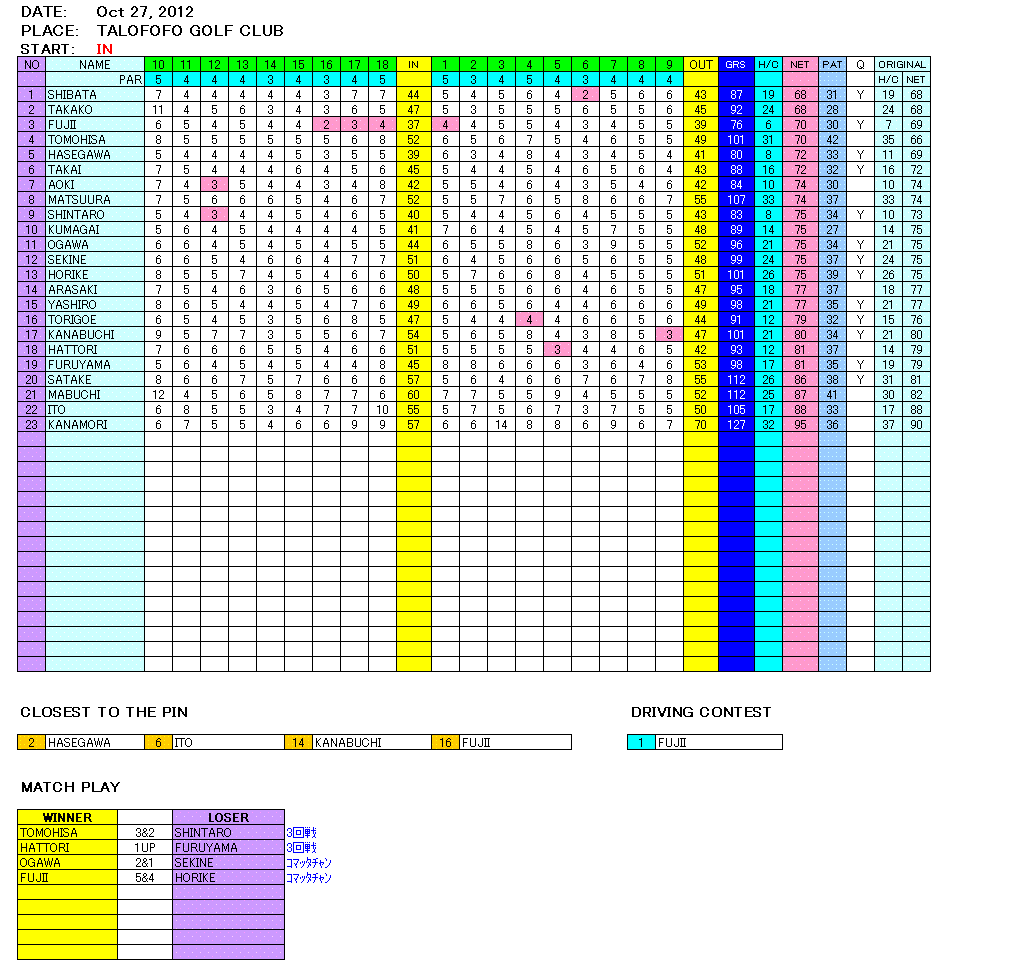
Task: Click the Oct 27, 2012 date text
Action: coord(145,12)
